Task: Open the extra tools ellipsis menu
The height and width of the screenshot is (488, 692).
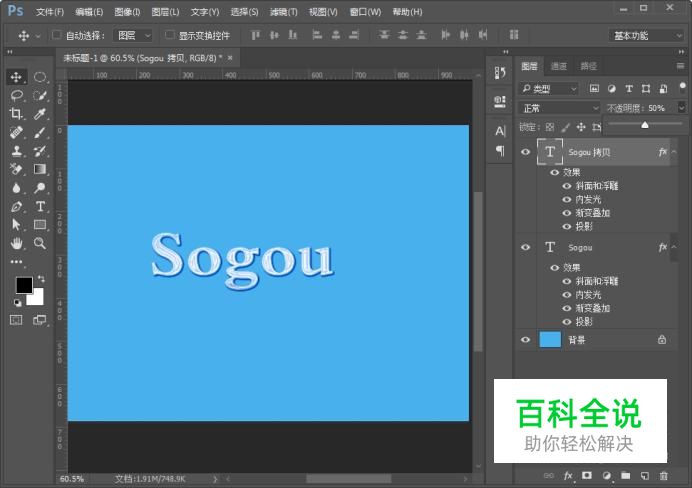Action: click(16, 262)
